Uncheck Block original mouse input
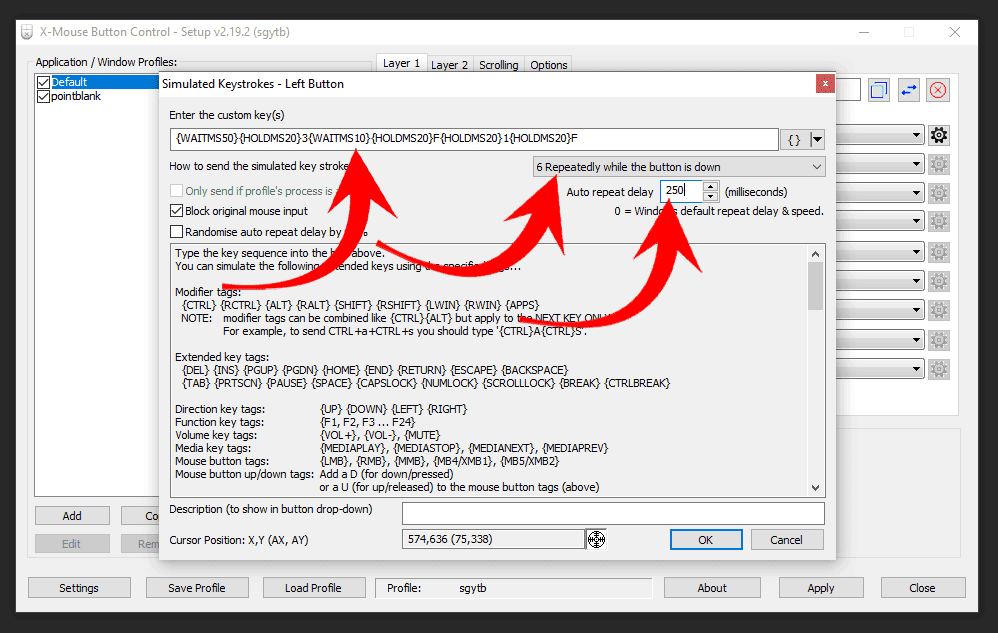This screenshot has height=633, width=998. (176, 211)
